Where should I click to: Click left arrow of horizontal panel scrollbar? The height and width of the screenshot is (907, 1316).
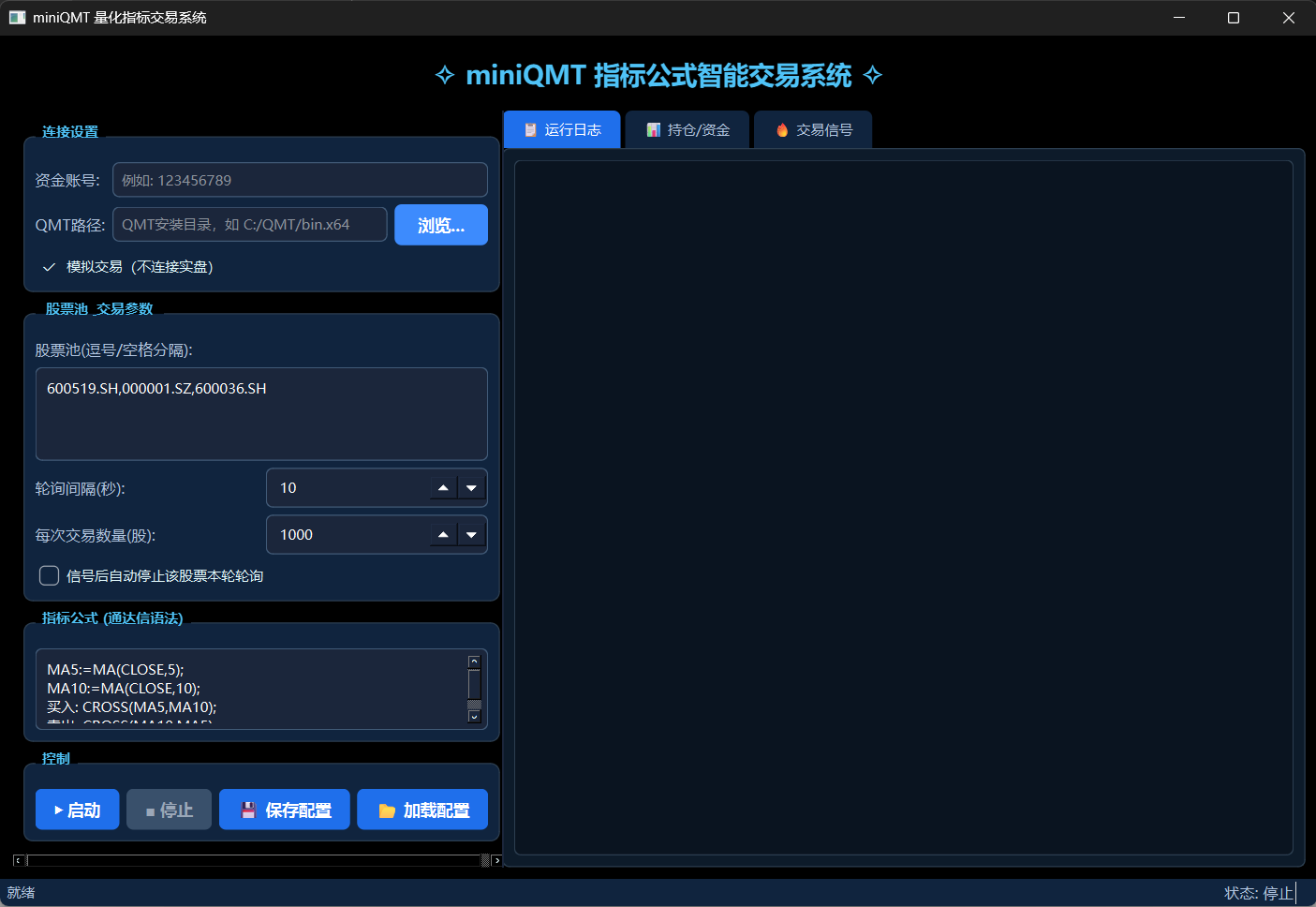pyautogui.click(x=18, y=860)
